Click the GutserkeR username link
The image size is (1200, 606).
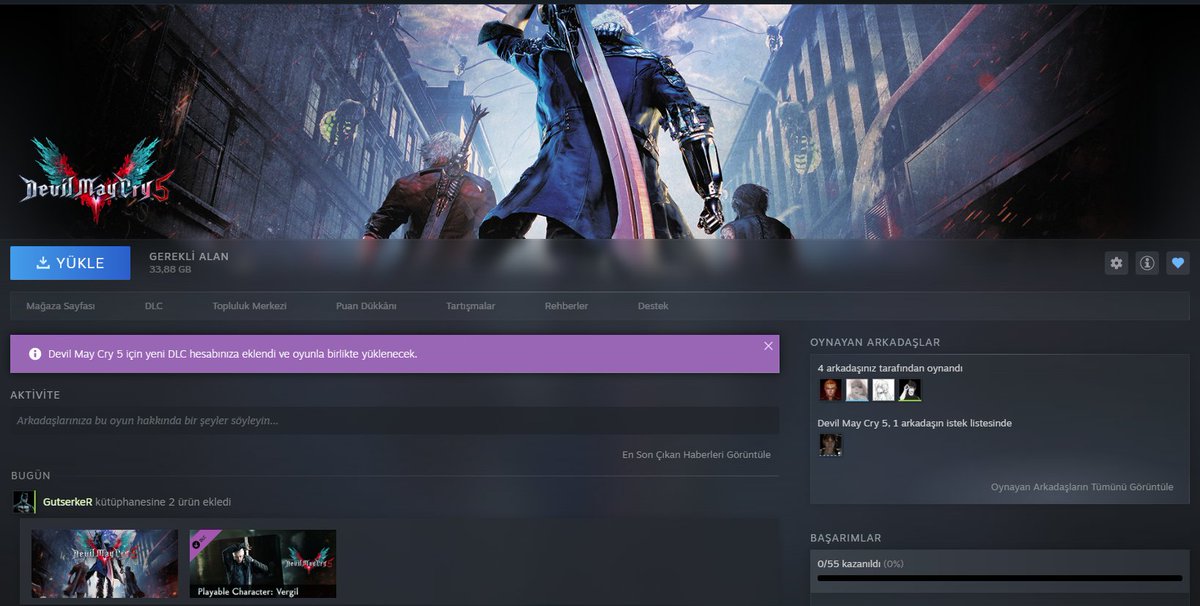pos(68,501)
